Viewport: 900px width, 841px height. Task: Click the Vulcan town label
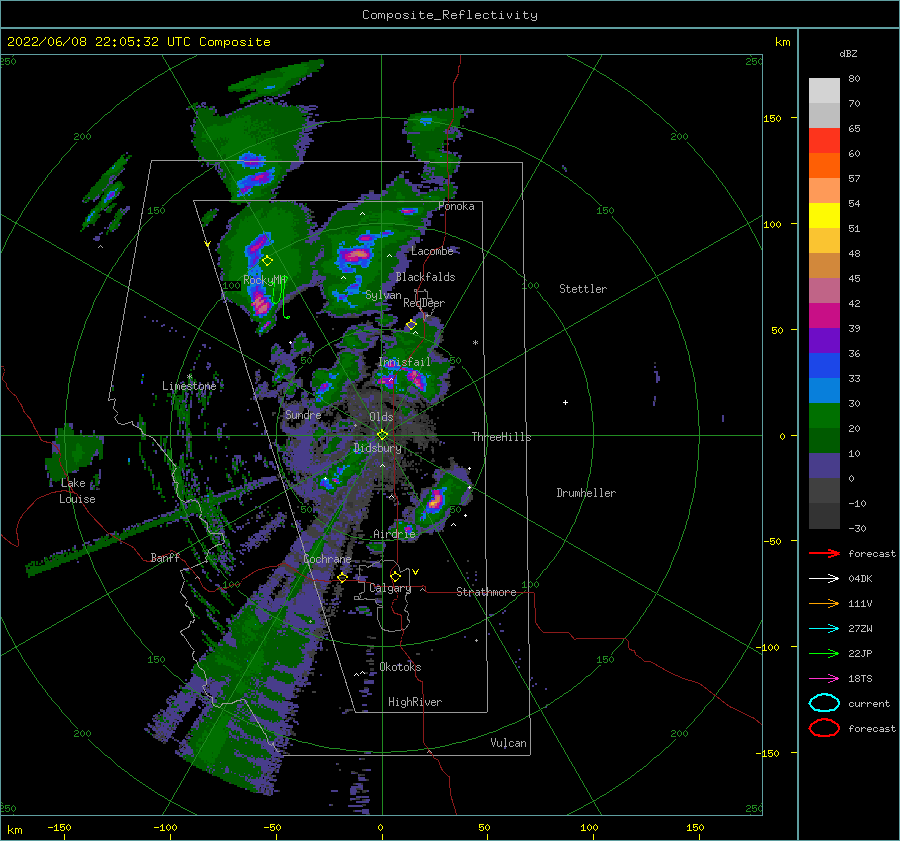click(508, 743)
